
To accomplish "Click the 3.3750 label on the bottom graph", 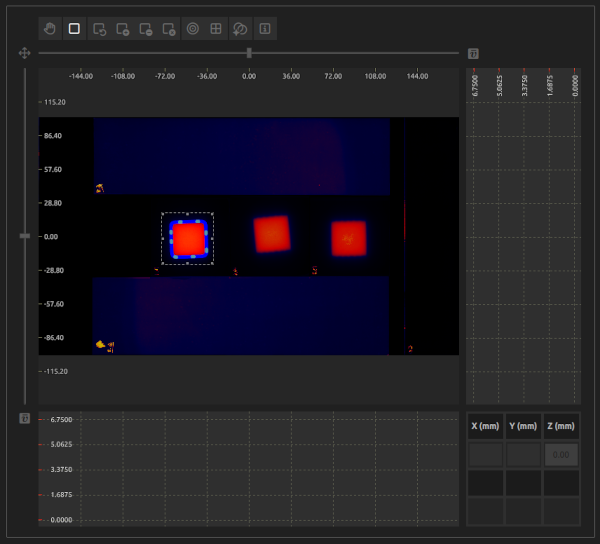I will click(x=61, y=470).
